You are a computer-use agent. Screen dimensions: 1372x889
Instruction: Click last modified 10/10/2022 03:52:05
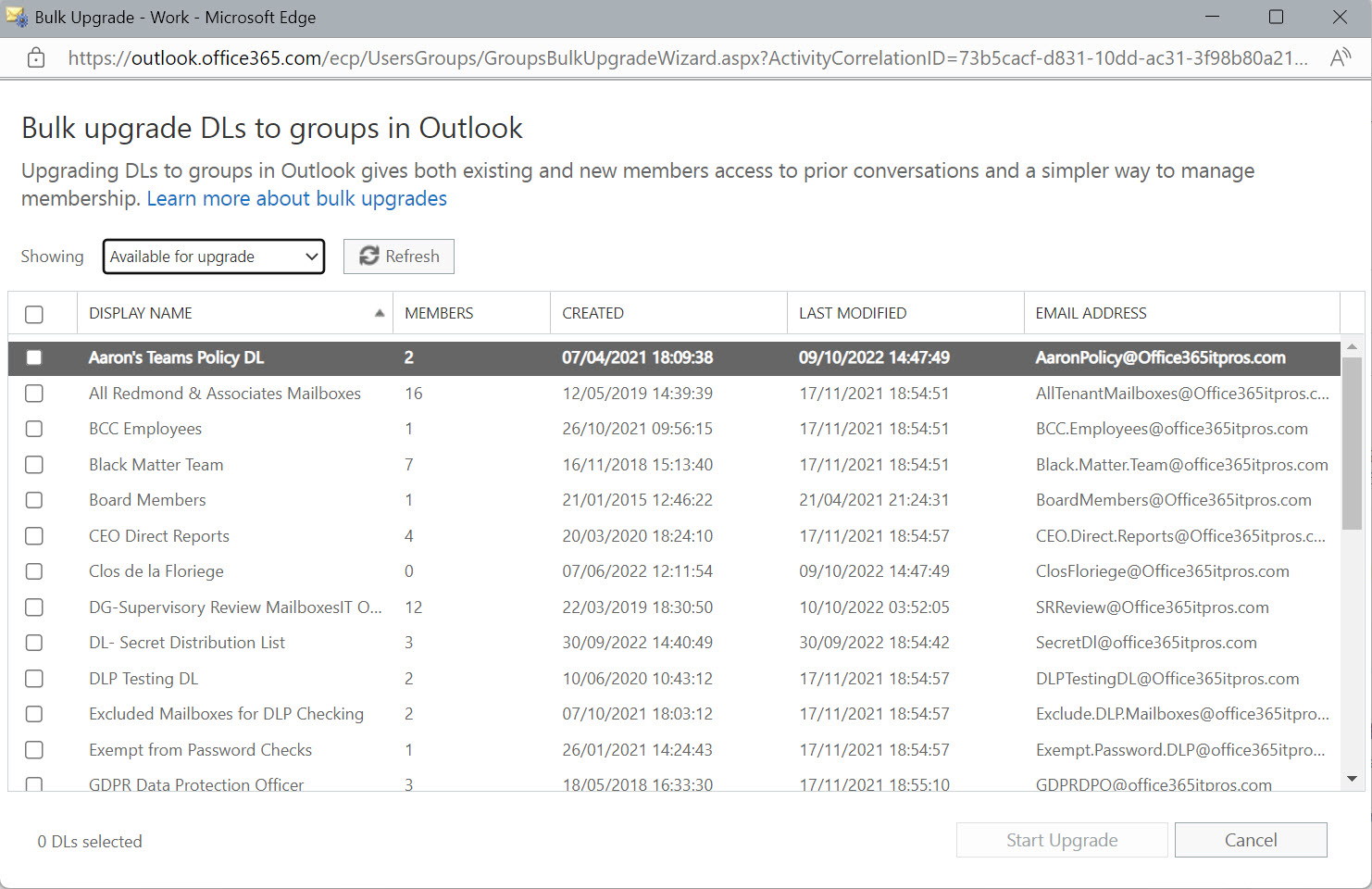coord(874,607)
